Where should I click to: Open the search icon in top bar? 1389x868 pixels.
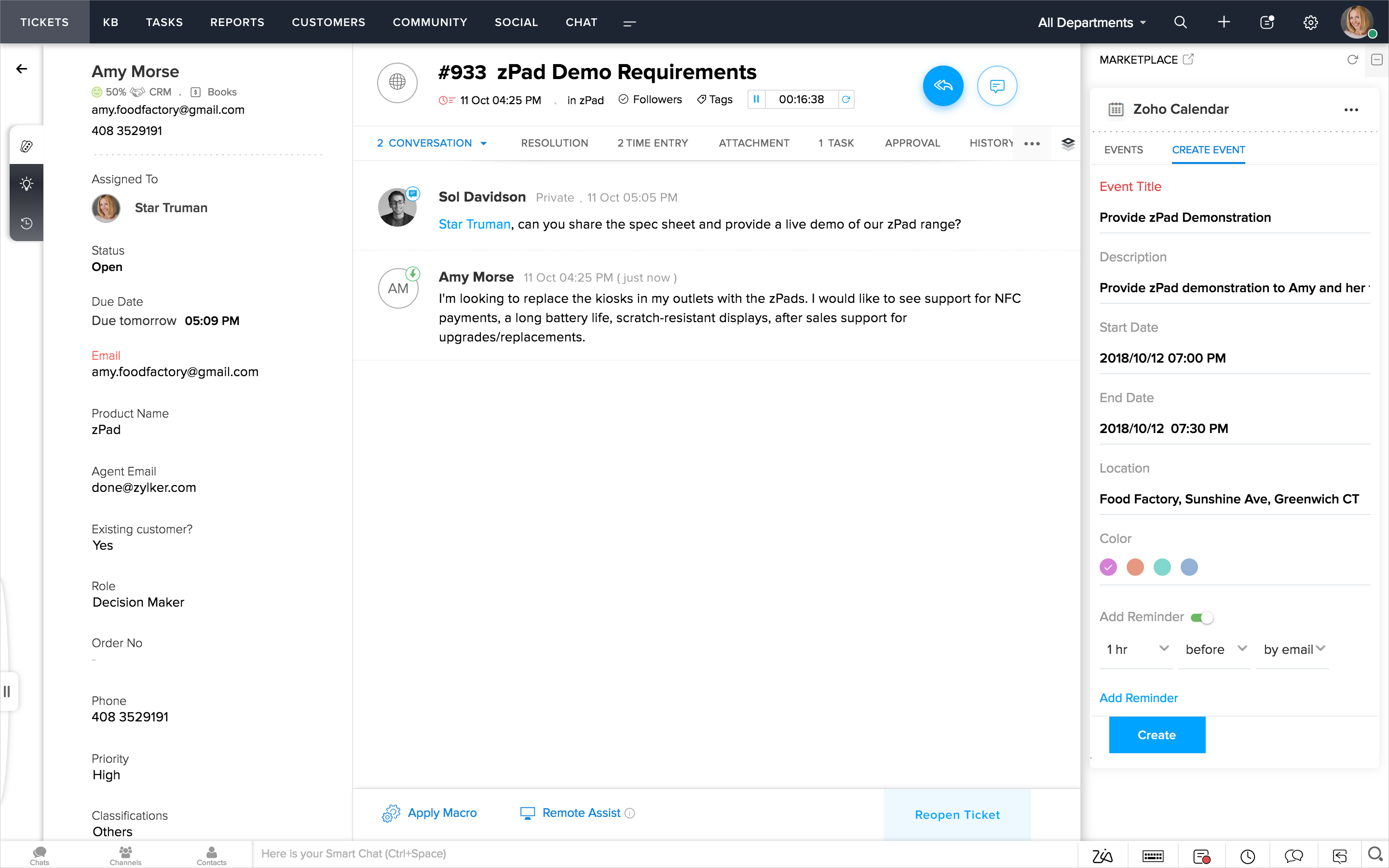click(1180, 22)
